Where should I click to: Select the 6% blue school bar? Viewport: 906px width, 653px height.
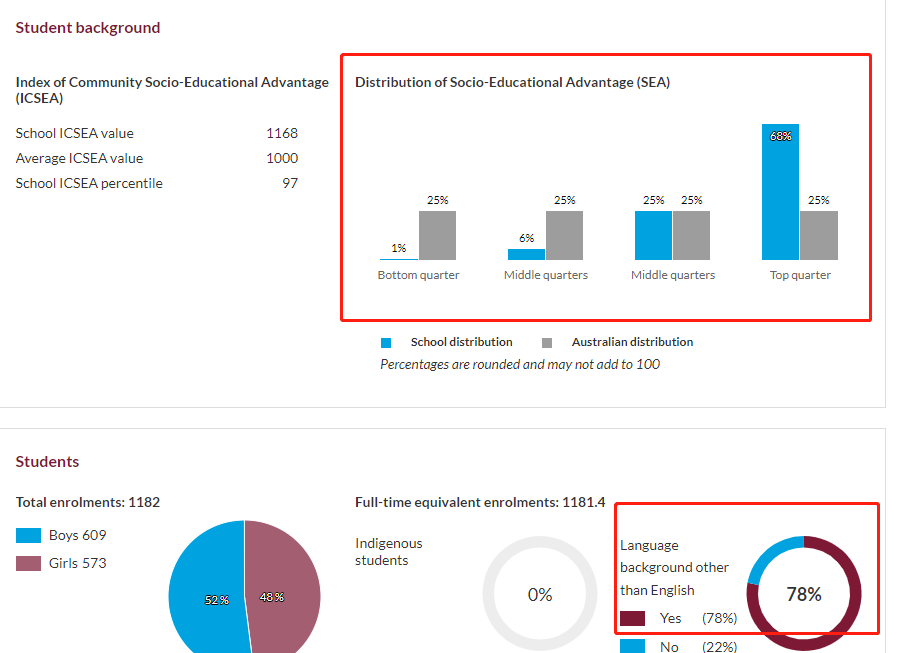[x=526, y=254]
